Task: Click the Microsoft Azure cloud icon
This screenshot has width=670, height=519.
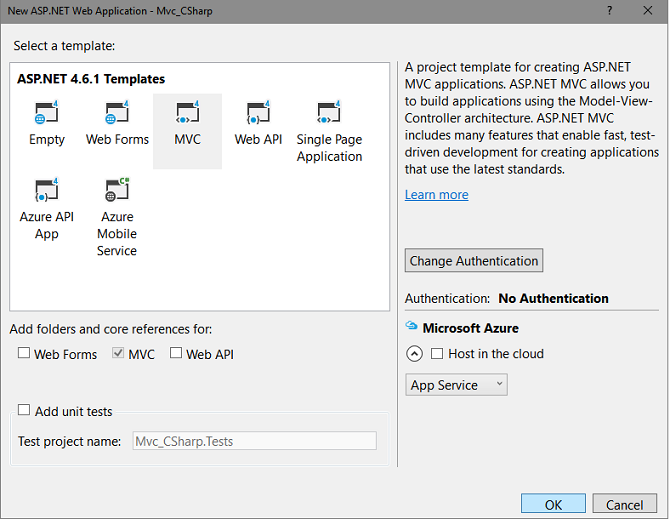Action: click(x=411, y=326)
